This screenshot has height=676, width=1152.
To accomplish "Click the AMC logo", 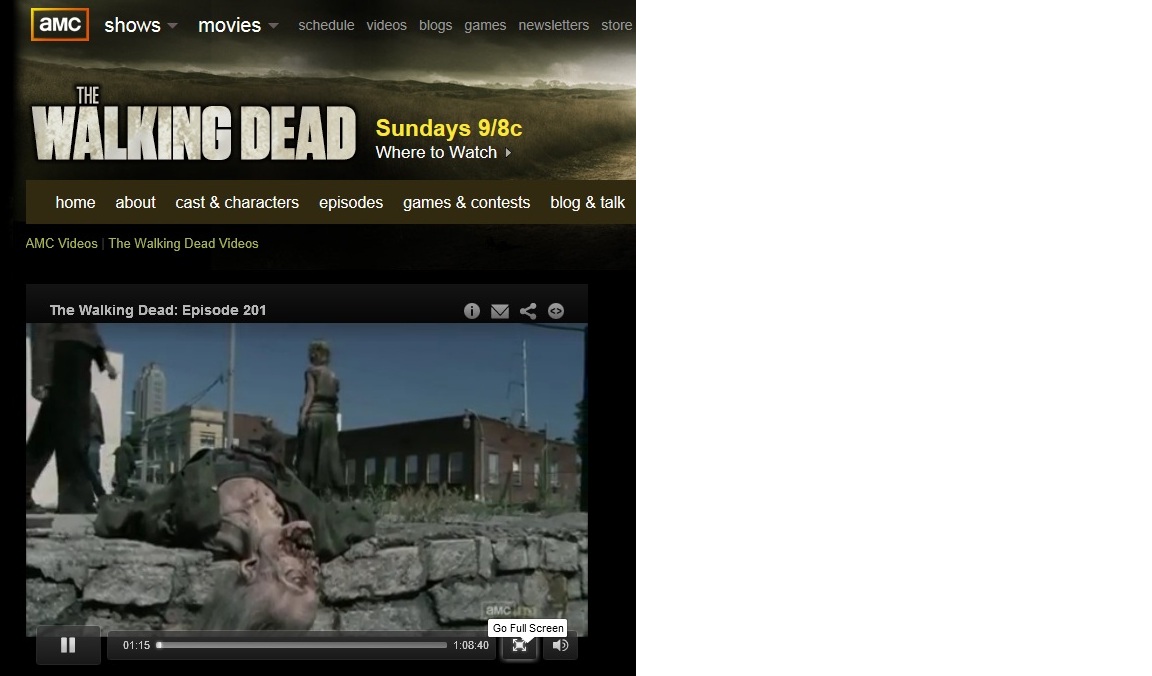I will [60, 24].
